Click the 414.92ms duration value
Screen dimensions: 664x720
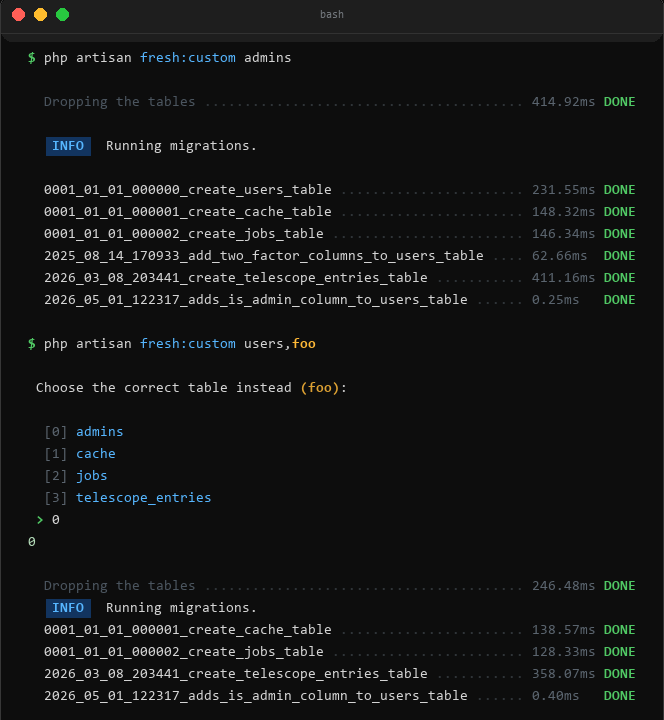click(x=563, y=102)
